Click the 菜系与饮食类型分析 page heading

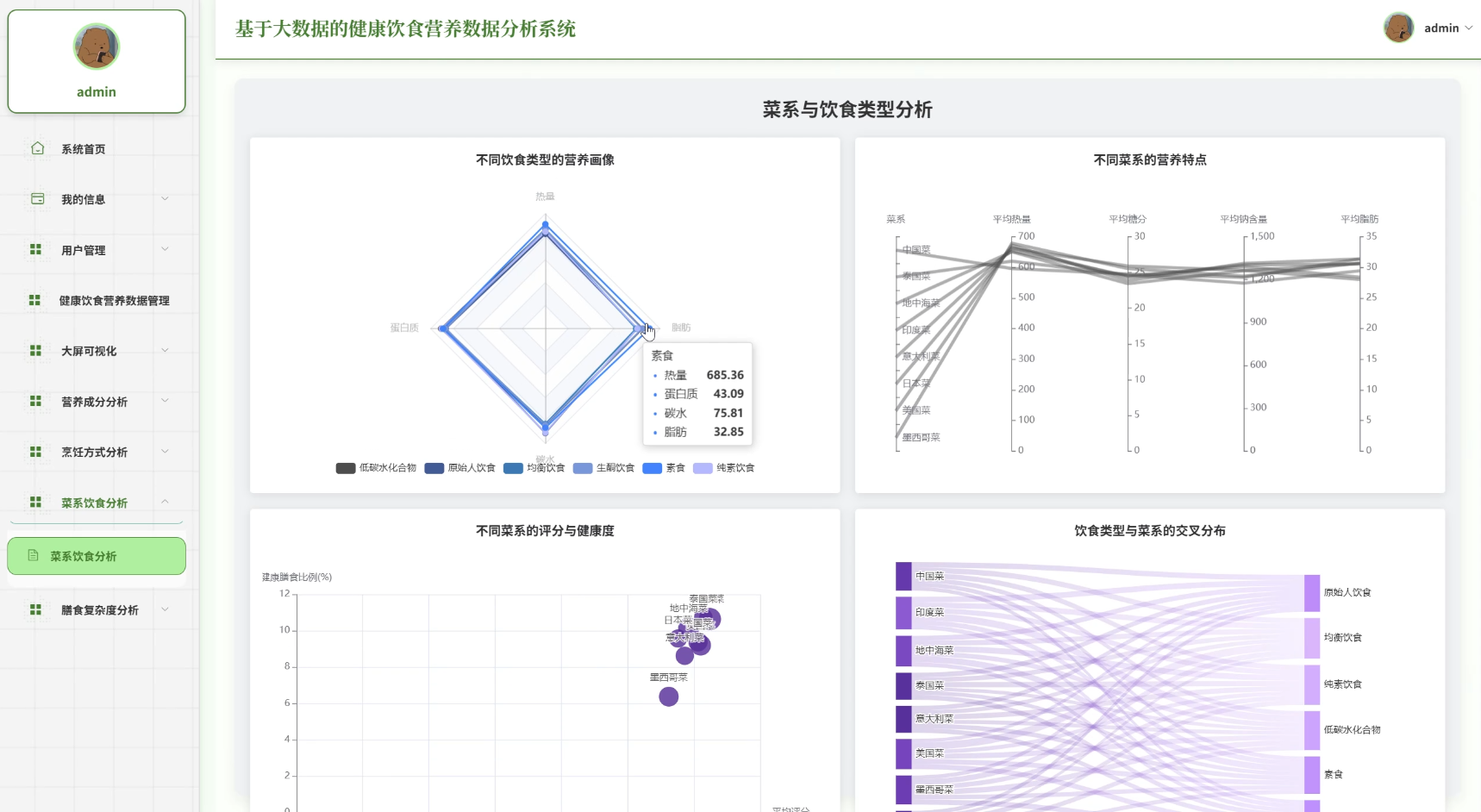tap(847, 109)
